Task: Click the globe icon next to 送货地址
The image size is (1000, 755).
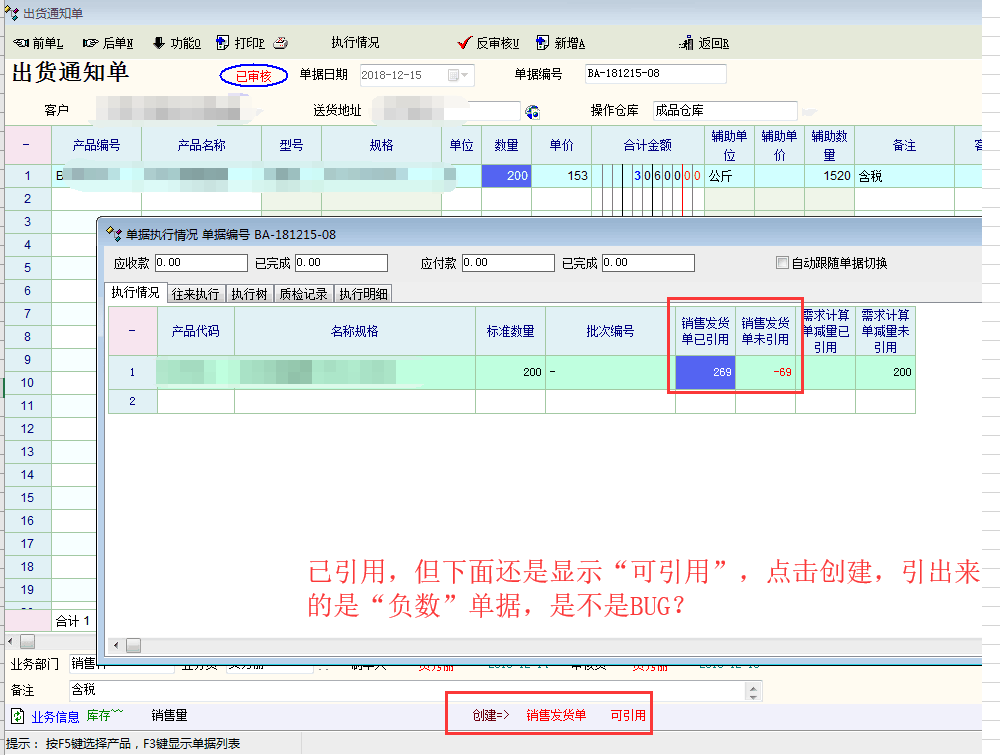Action: click(x=532, y=111)
